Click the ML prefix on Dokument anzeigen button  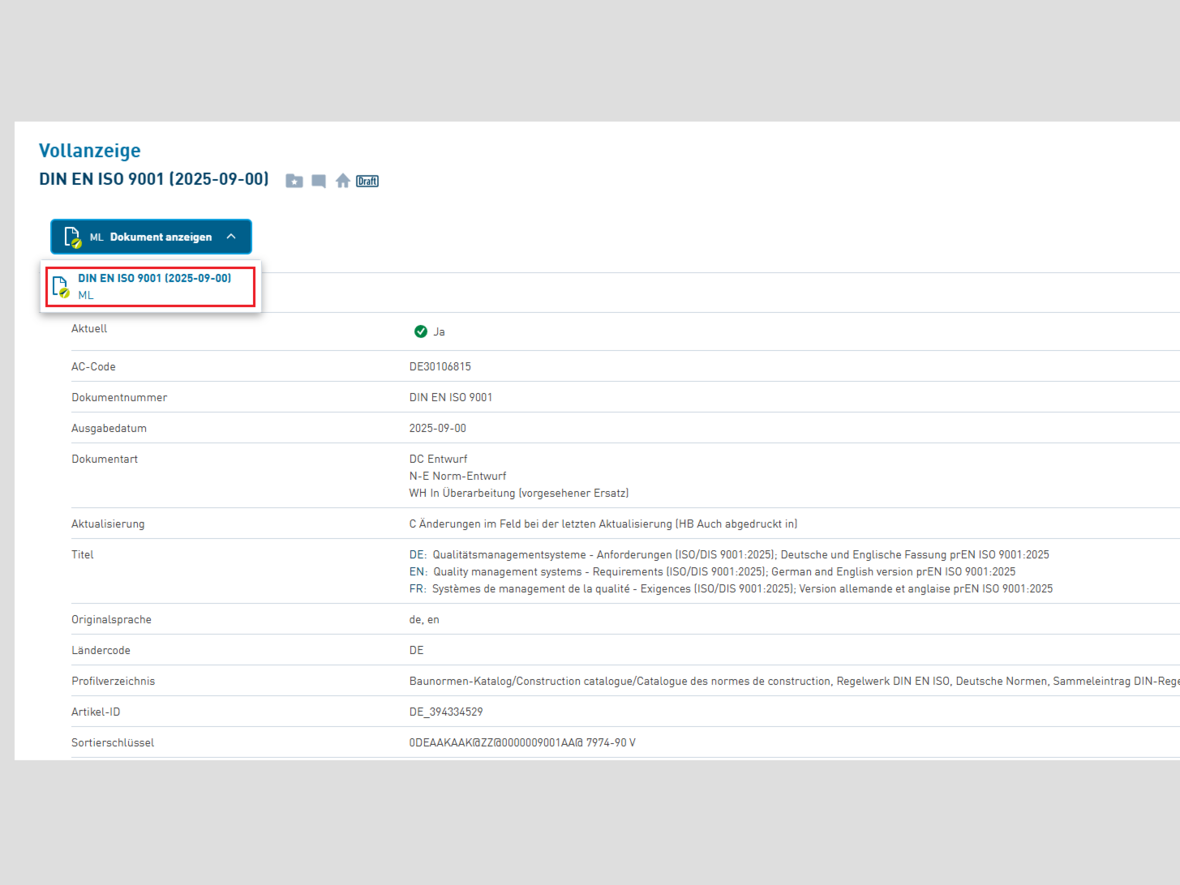point(96,237)
